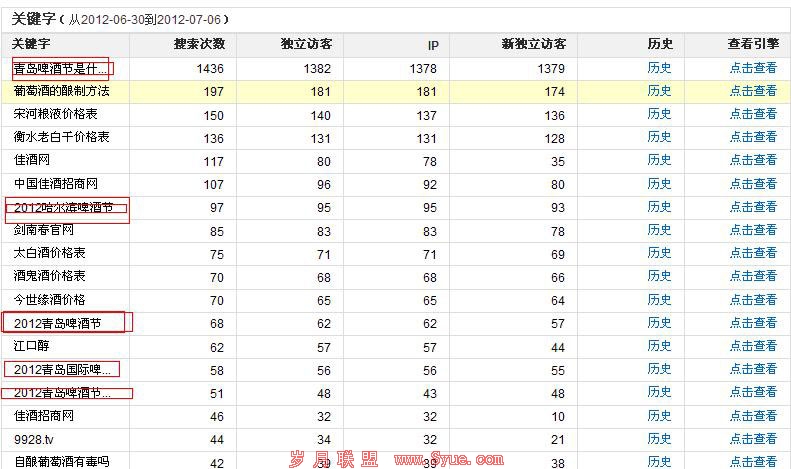Click 点击查看 for 青岛啤酒节是什... keyword

[753, 68]
